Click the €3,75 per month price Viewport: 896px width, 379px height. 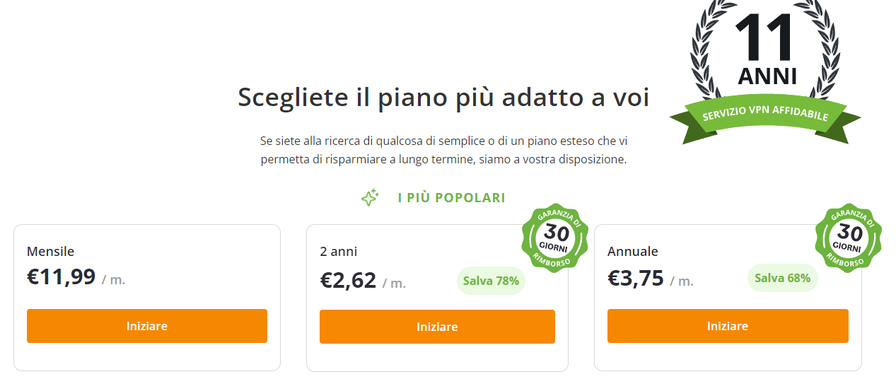635,278
